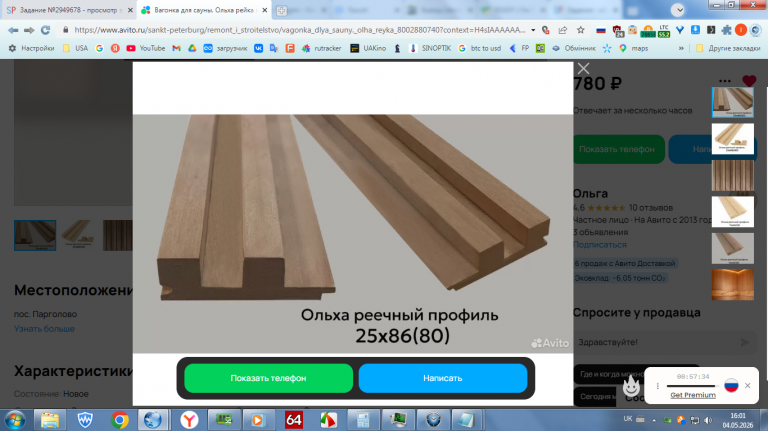Click the Russian flag extension icon

(x=601, y=30)
